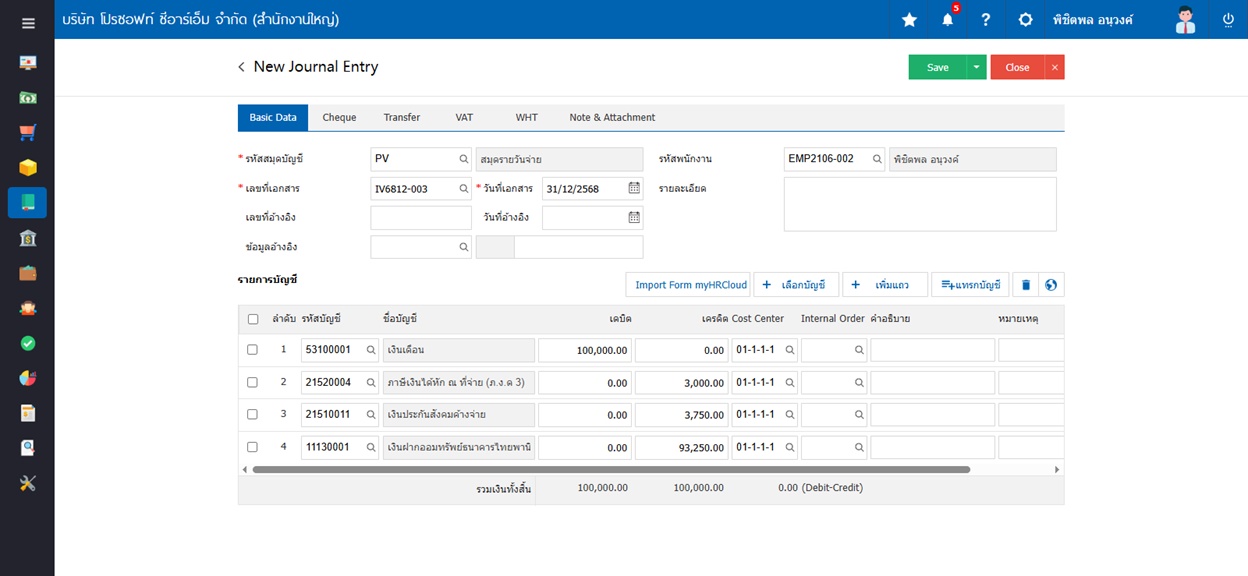Image resolution: width=1248 pixels, height=576 pixels.
Task: Click the รายละเอียด details text area
Action: pos(919,204)
